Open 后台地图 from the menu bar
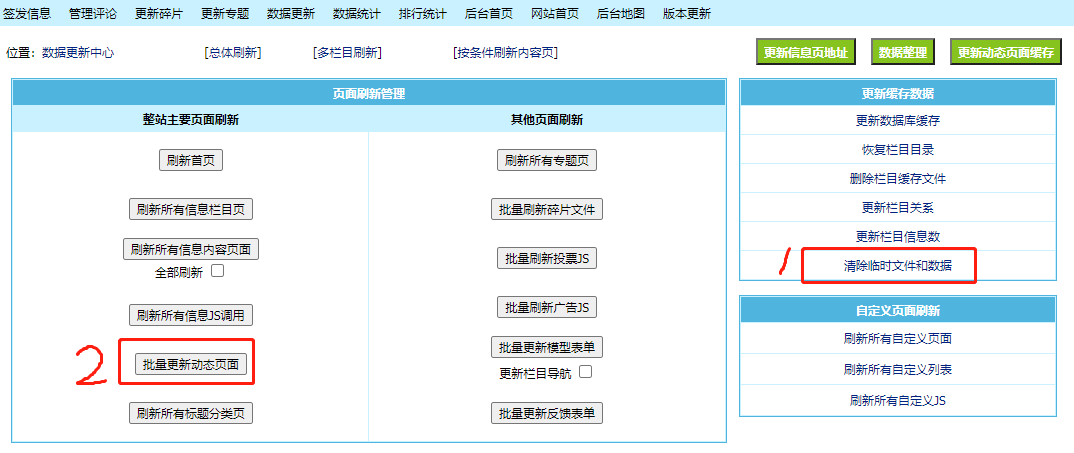This screenshot has height=453, width=1074. [x=621, y=13]
